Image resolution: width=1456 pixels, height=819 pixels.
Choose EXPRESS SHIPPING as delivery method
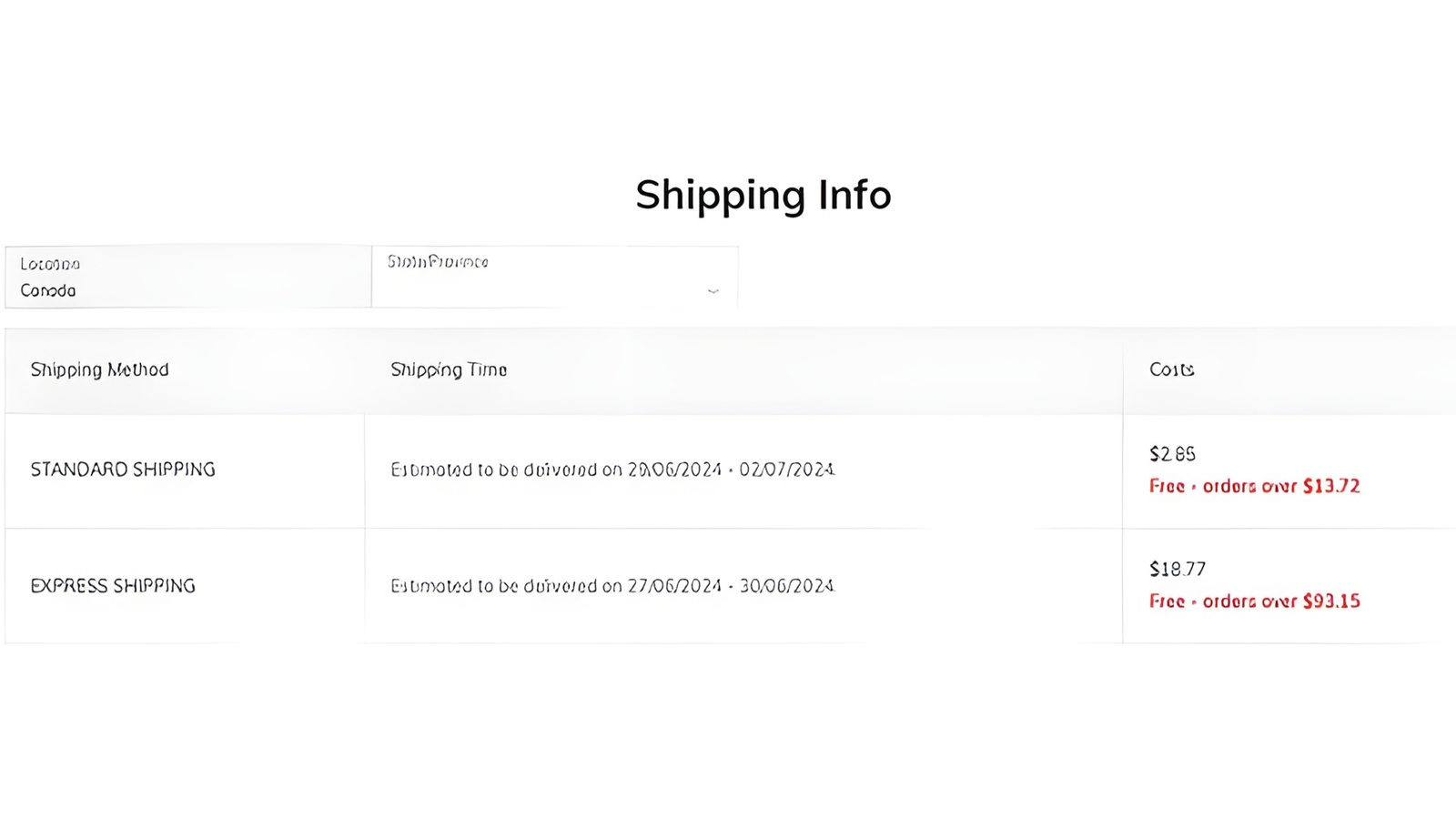113,586
